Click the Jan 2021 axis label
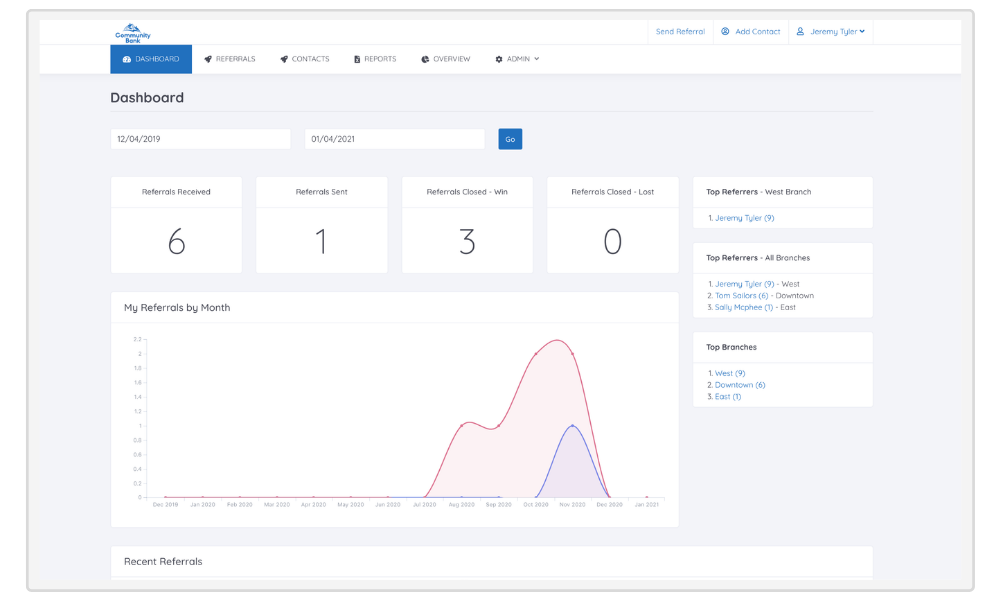The image size is (1000, 600). [647, 505]
